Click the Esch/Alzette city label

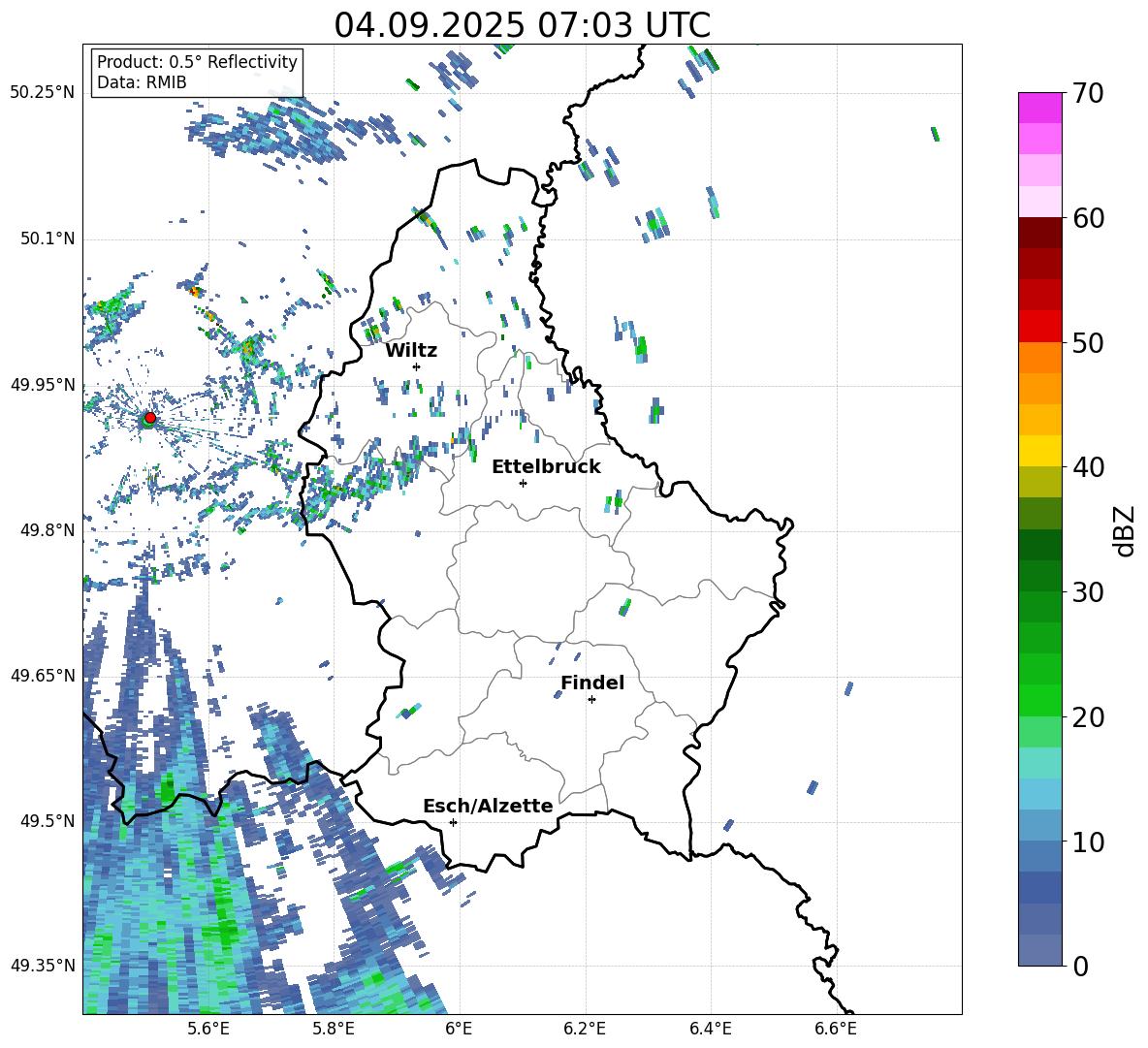[x=488, y=806]
